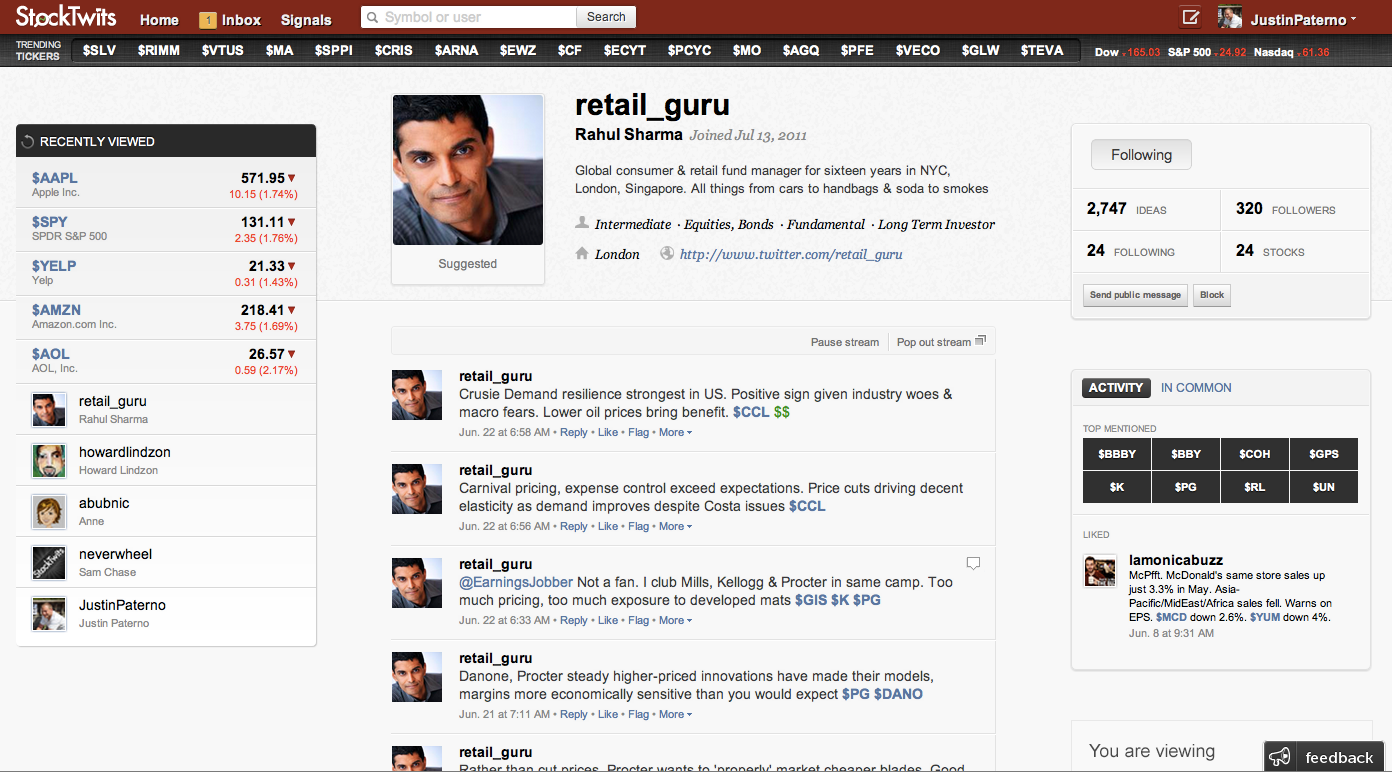
Task: Expand More menu on EarningsJobber reply post
Action: tap(675, 620)
